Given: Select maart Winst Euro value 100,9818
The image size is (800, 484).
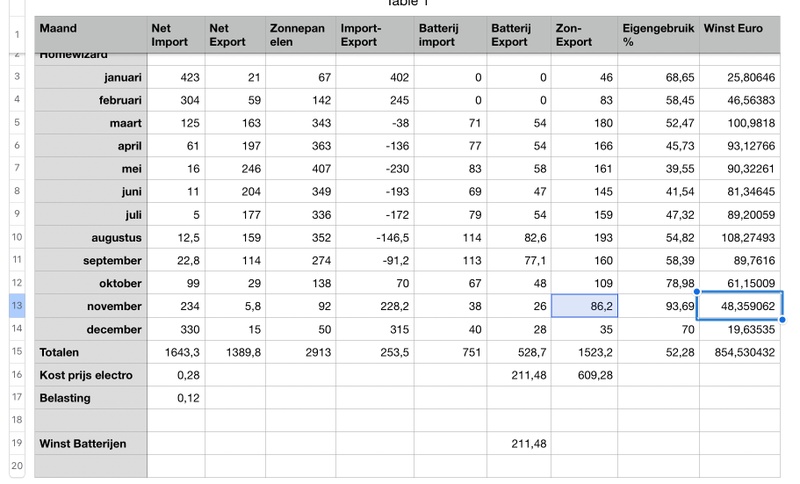Looking at the screenshot, I should tap(740, 123).
